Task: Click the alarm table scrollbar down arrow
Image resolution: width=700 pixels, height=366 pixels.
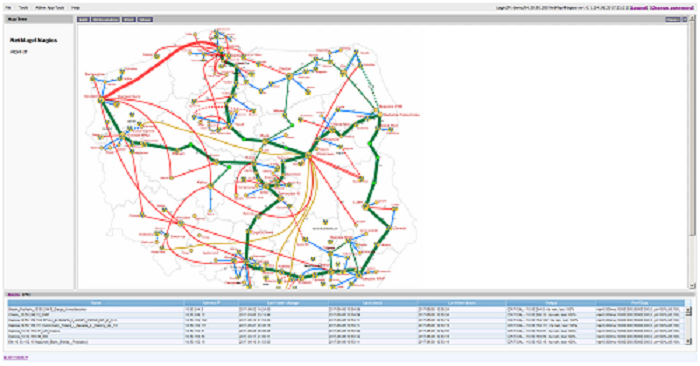Action: (x=688, y=341)
